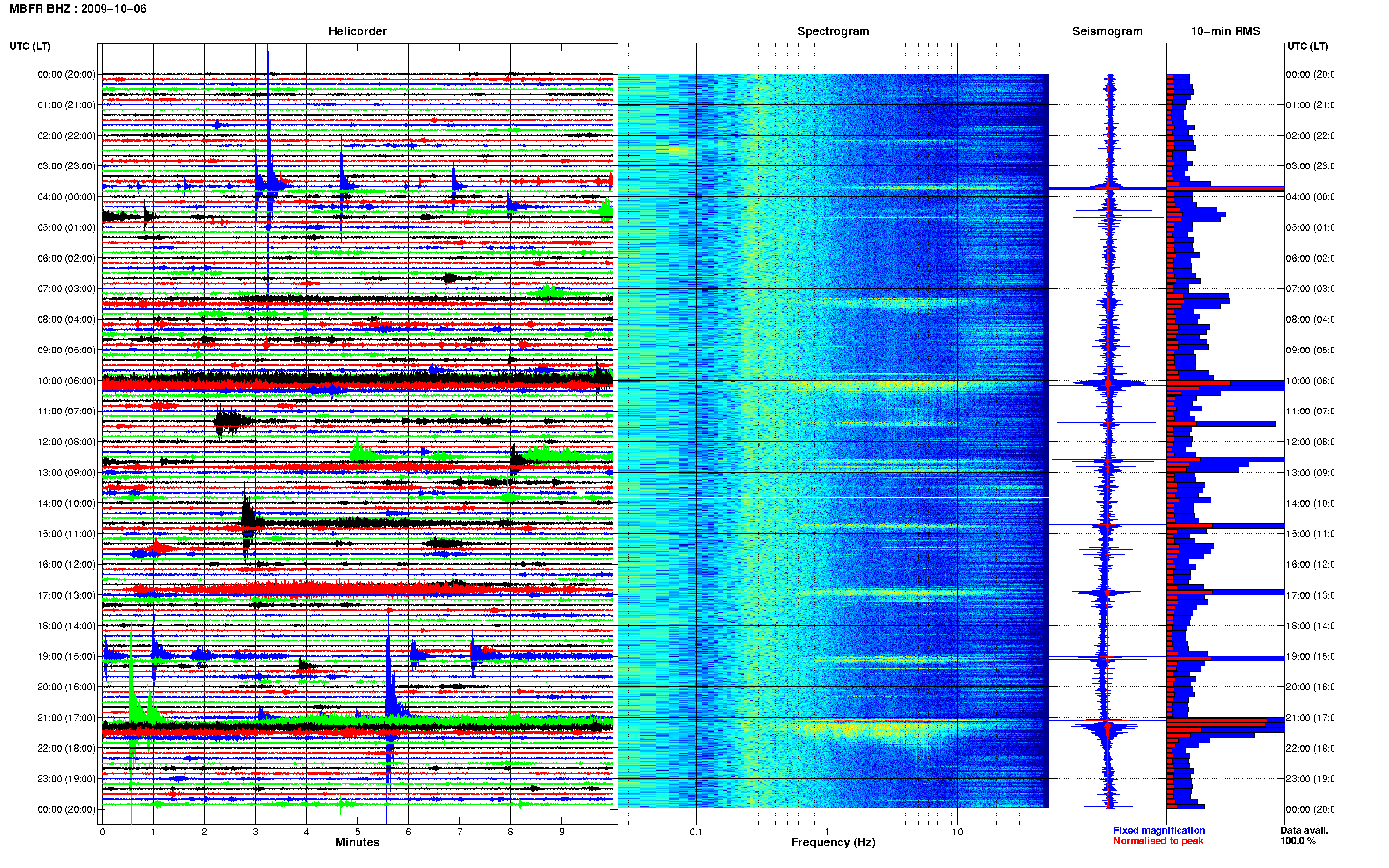Viewport: 1389px width, 868px height.
Task: Click the 'MBFR BHZ : 2009-10-06' title
Action: coord(78,9)
